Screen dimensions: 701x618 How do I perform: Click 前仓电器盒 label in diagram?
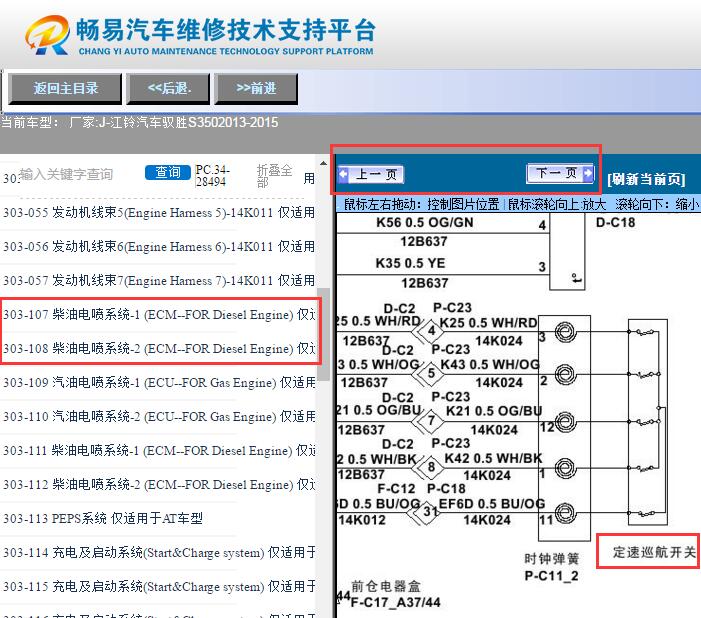(386, 586)
